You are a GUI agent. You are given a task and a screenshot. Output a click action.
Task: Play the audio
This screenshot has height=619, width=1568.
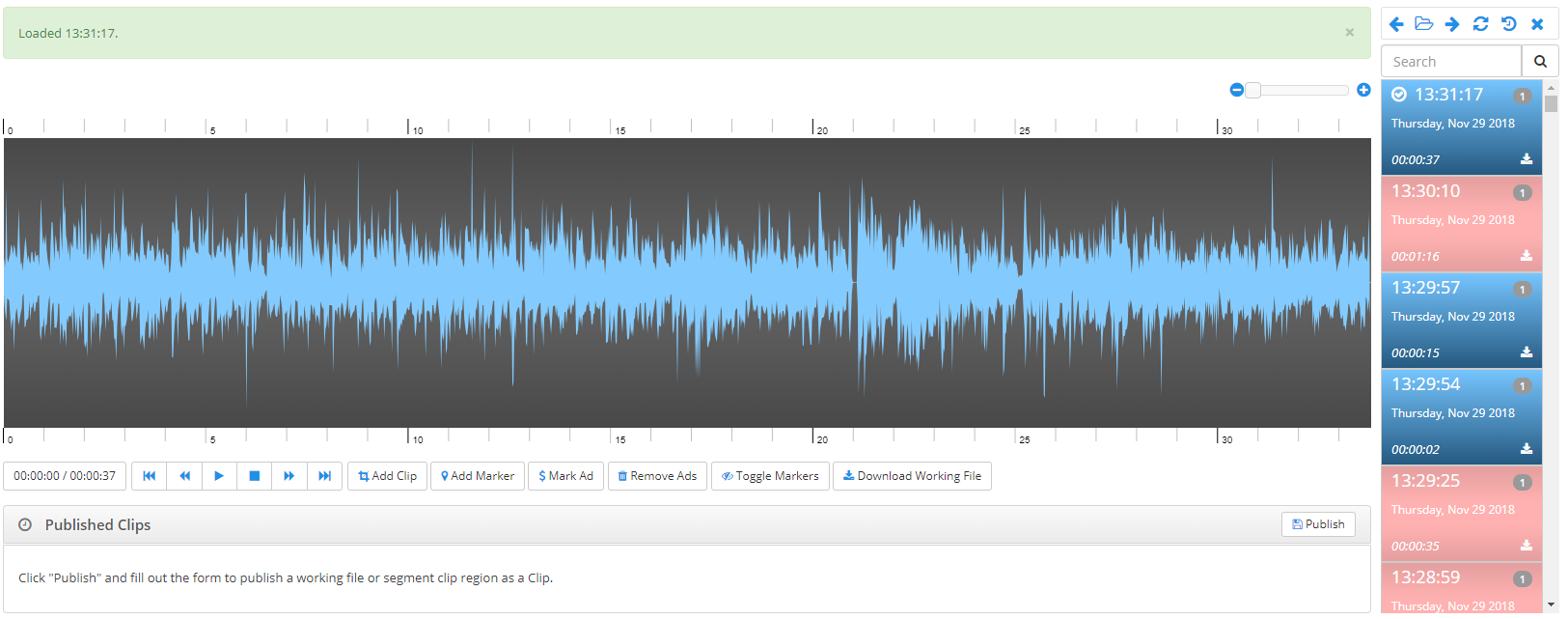(219, 476)
